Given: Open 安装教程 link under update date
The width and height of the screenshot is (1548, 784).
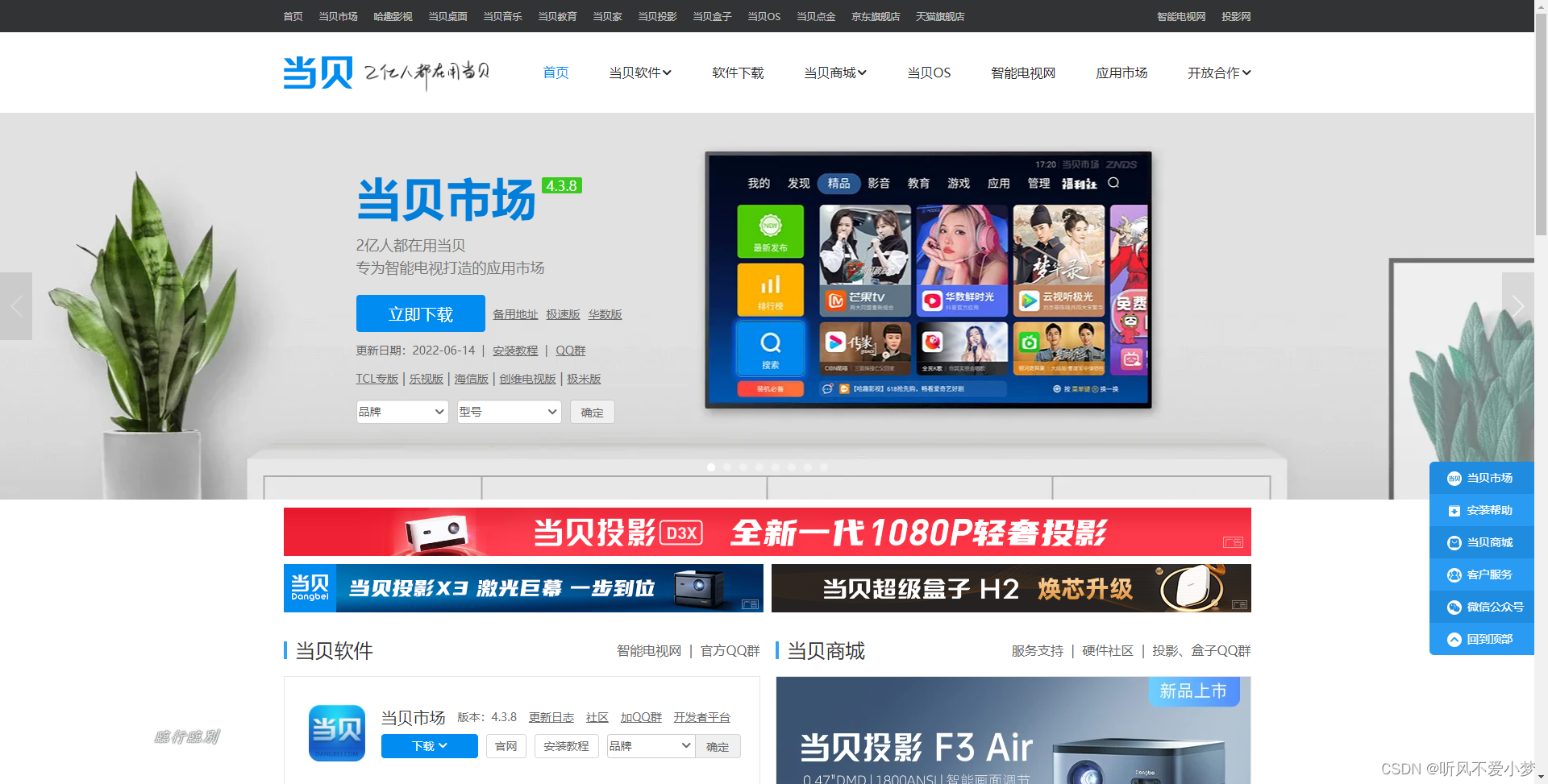Looking at the screenshot, I should pos(515,351).
